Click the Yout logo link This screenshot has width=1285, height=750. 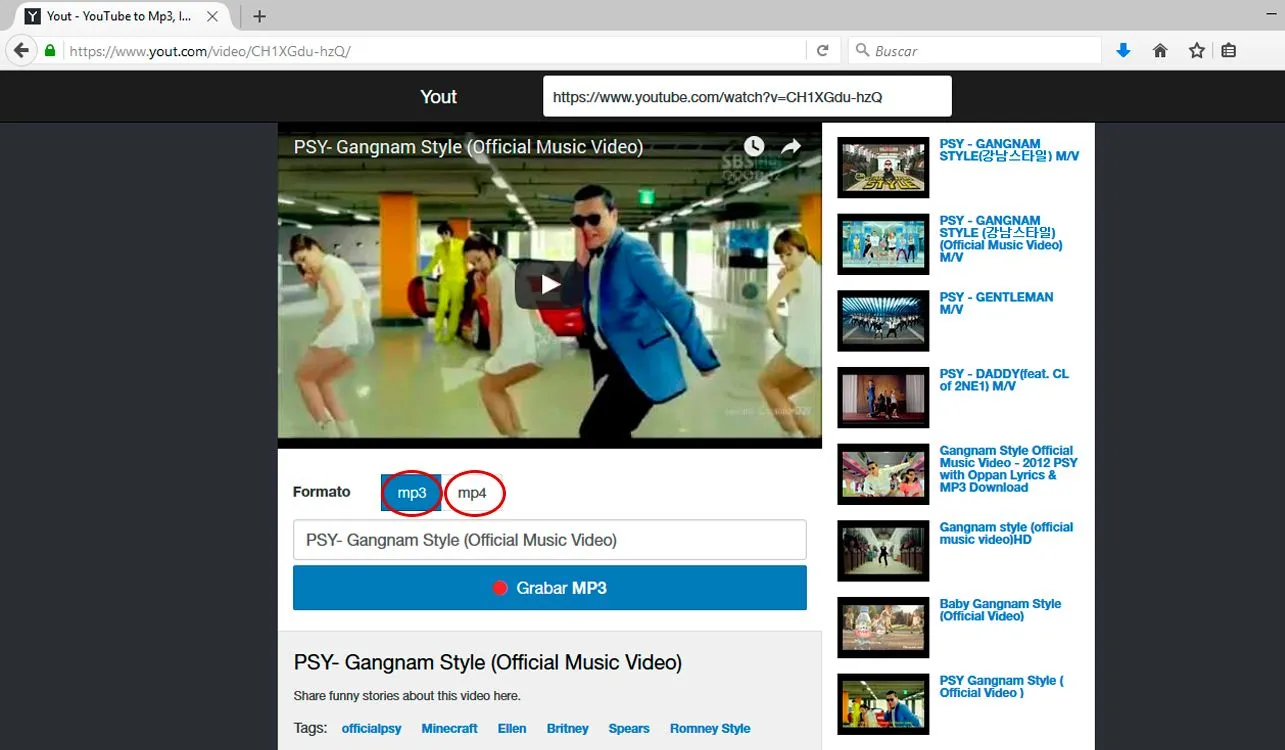pos(438,97)
